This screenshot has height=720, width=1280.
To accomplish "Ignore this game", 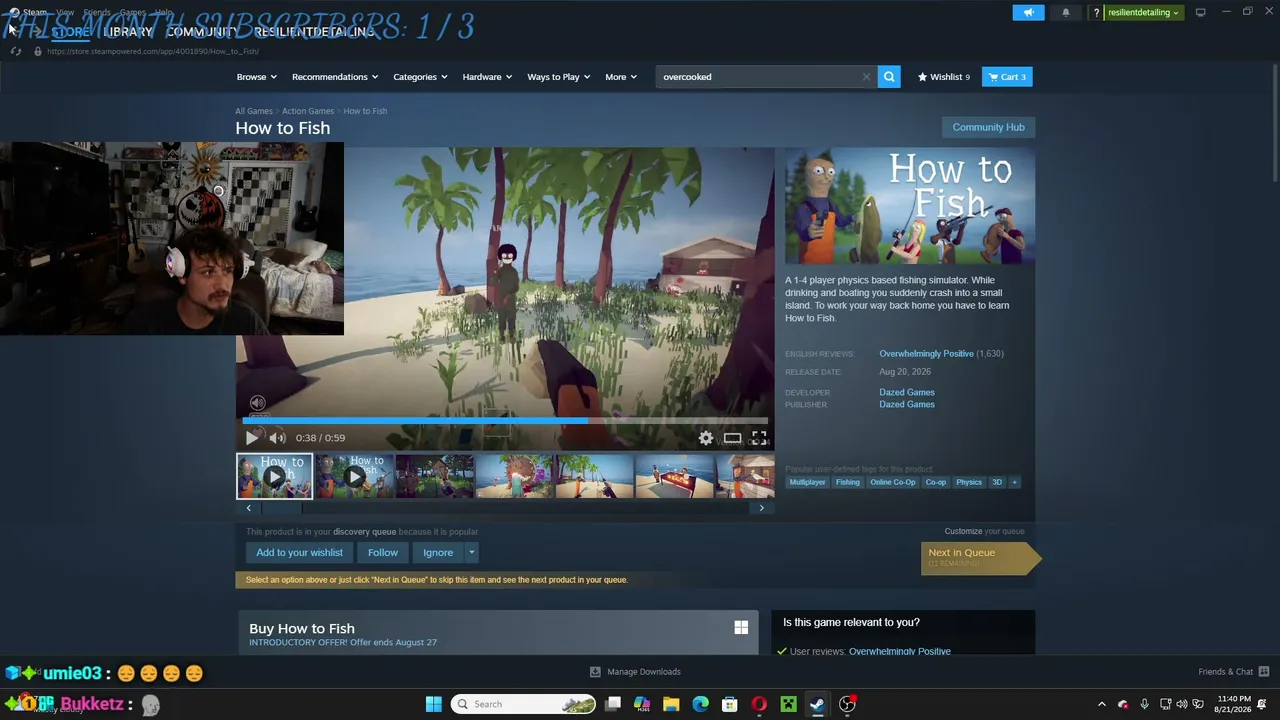I will [x=438, y=553].
